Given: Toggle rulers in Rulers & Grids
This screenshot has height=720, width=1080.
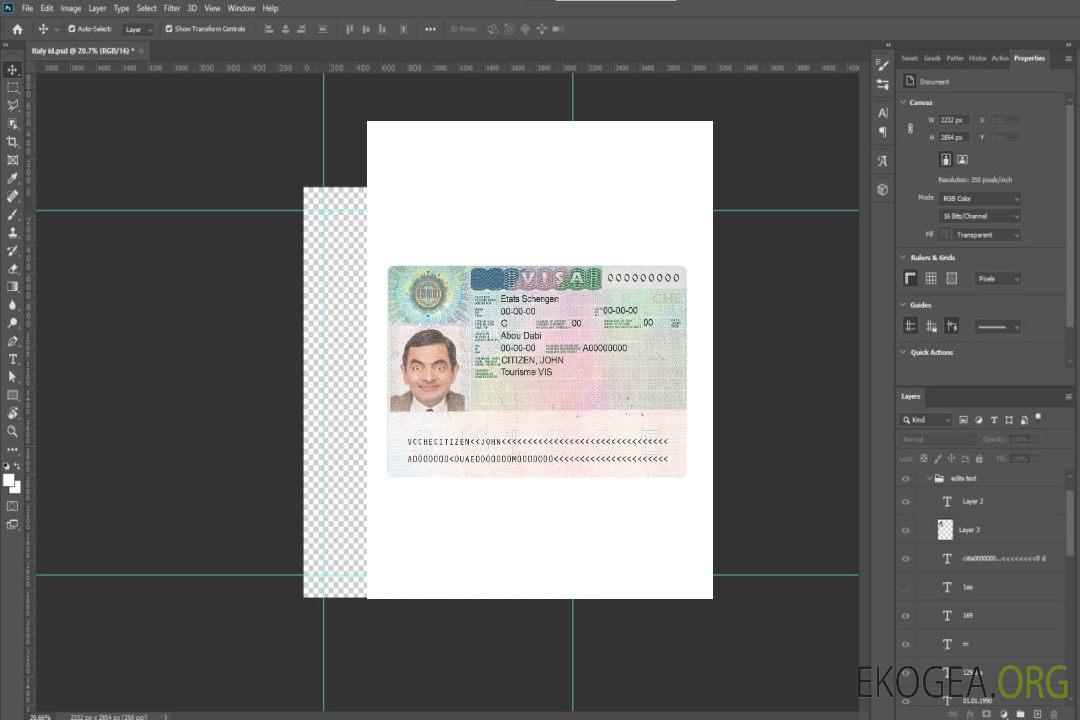Looking at the screenshot, I should pos(911,278).
